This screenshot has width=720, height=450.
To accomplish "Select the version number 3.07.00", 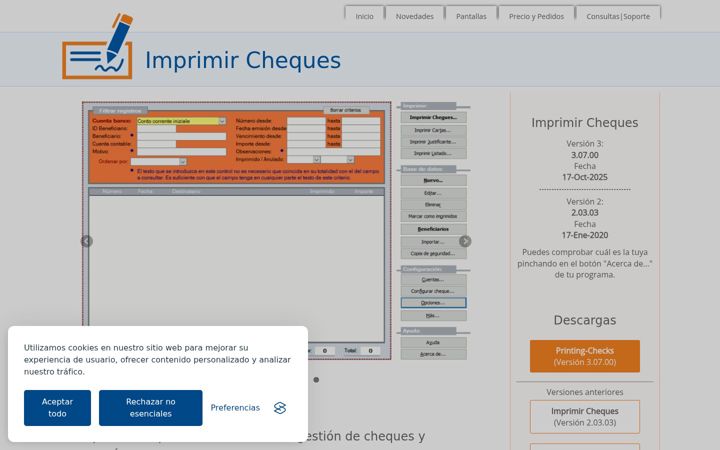I will coord(585,155).
